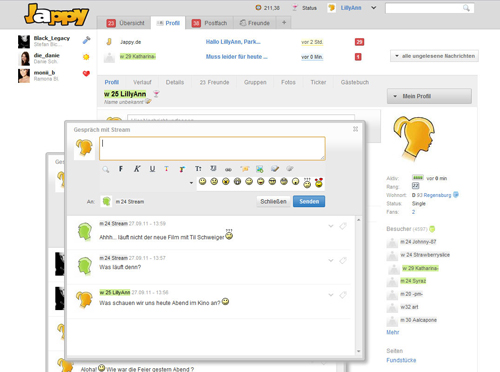Open the Freunde tab
Screen dimensions: 500x372
point(255,23)
